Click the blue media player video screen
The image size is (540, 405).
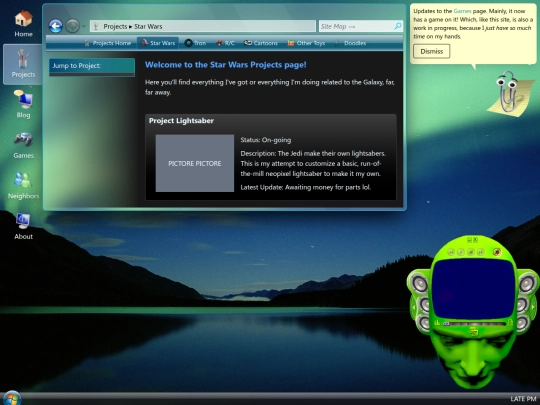click(x=473, y=289)
